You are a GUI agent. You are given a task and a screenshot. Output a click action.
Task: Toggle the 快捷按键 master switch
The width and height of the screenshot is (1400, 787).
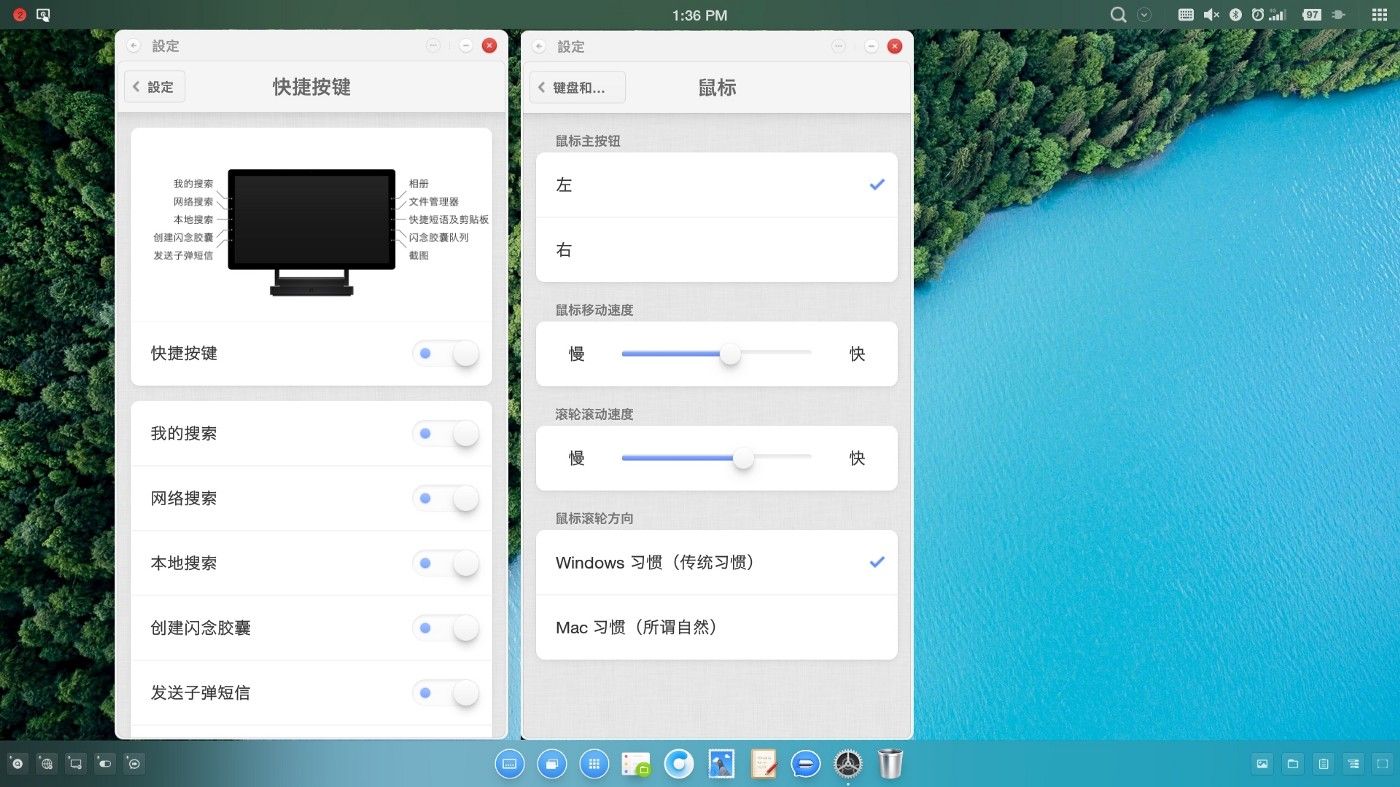(x=446, y=353)
